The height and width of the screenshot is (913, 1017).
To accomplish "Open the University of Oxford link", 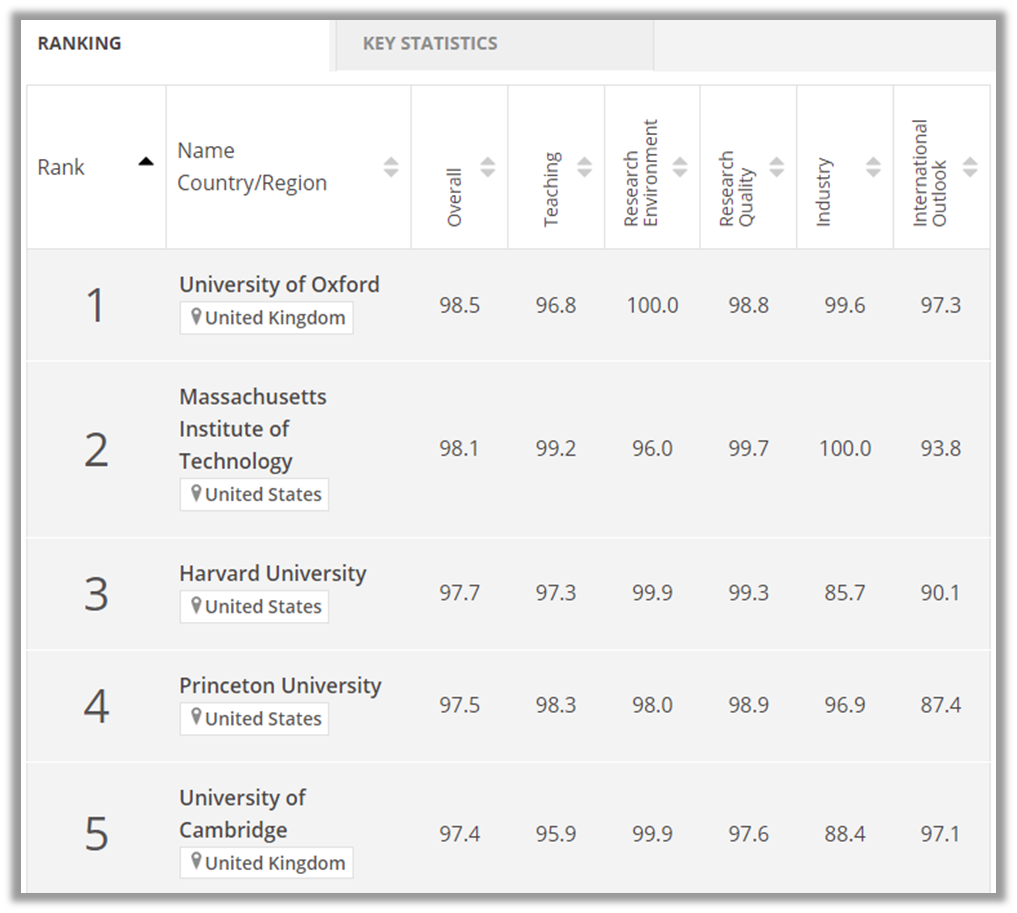I will pyautogui.click(x=279, y=284).
